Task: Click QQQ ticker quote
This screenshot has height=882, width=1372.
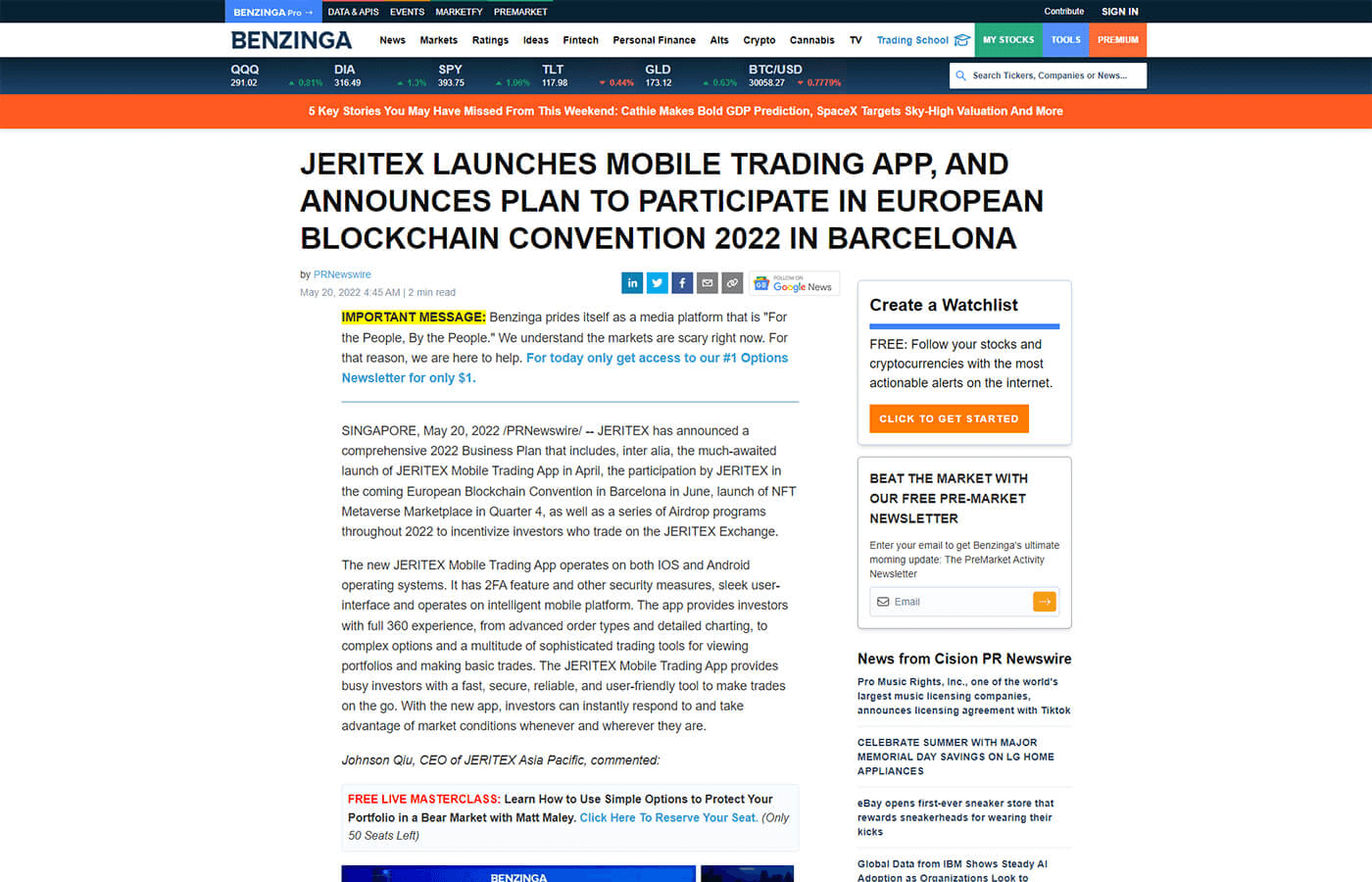Action: (276, 75)
